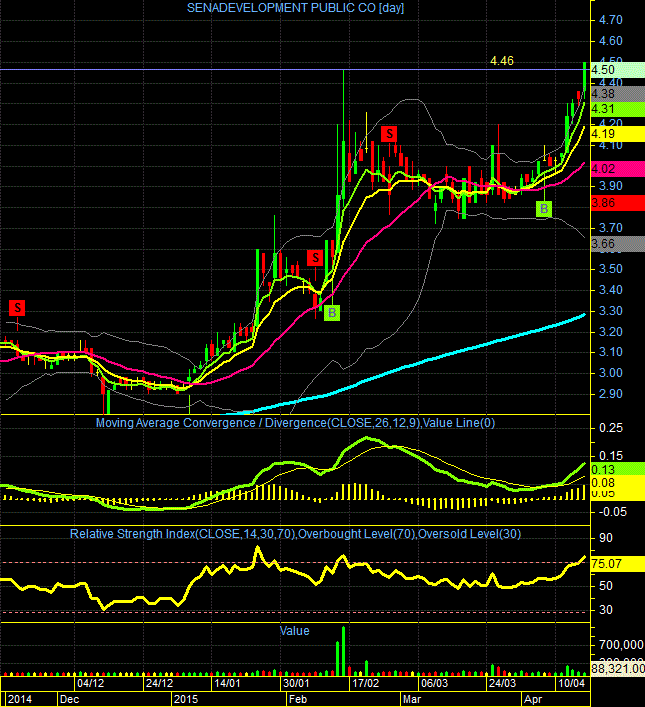Click the 90 RSI axis label
The height and width of the screenshot is (707, 645).
[606, 538]
